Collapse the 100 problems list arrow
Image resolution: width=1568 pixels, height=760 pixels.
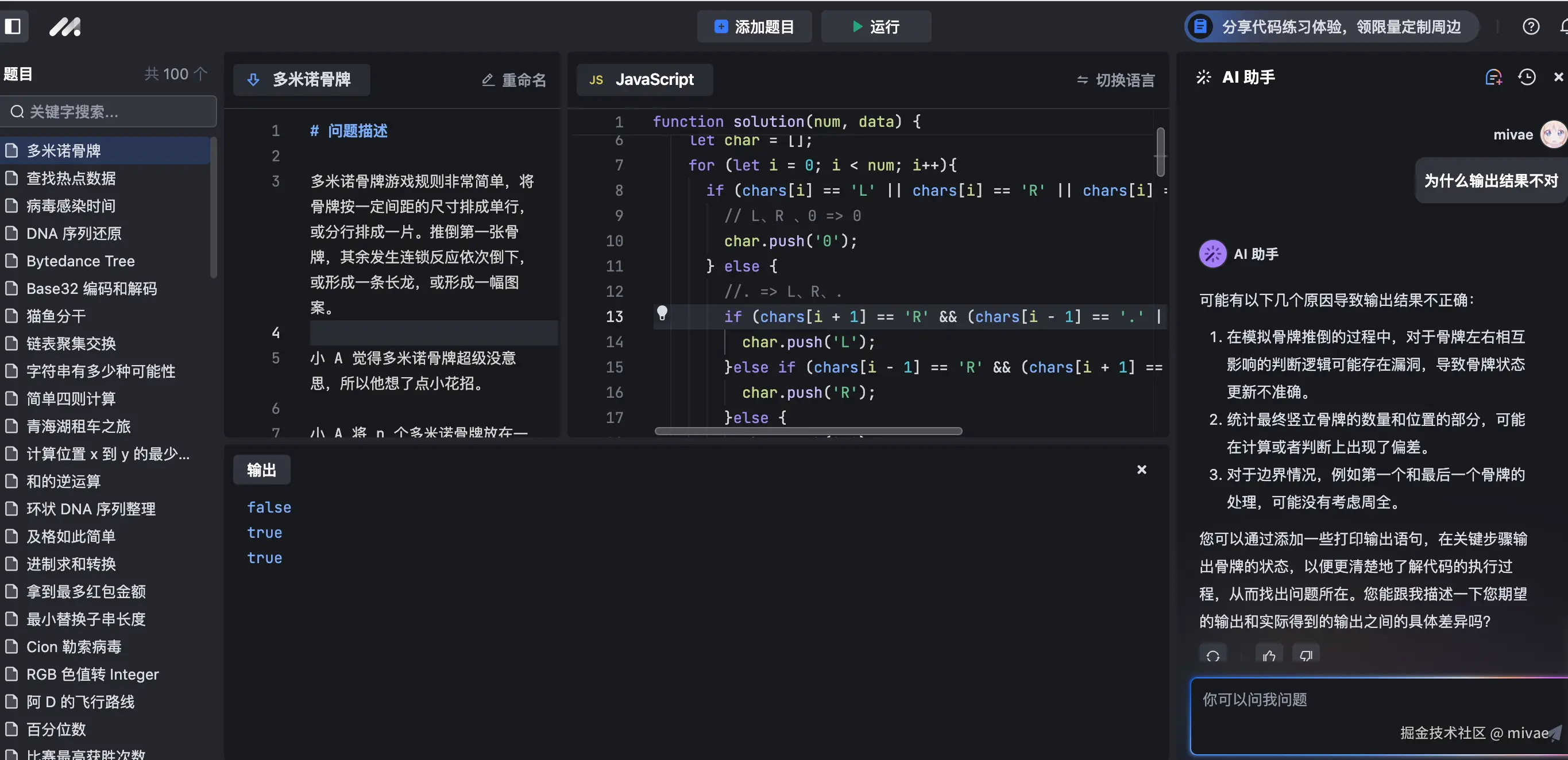click(200, 73)
